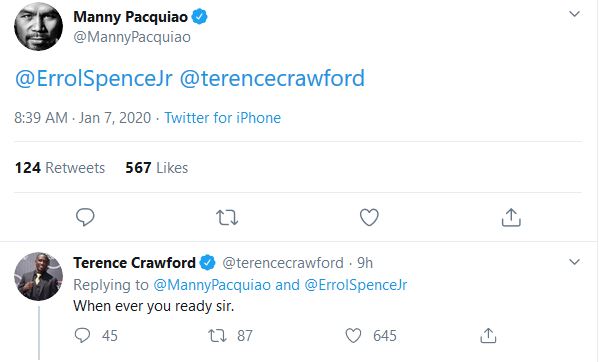
Task: Open dropdown chevron on Terence Crawford's reply
Action: click(x=574, y=262)
